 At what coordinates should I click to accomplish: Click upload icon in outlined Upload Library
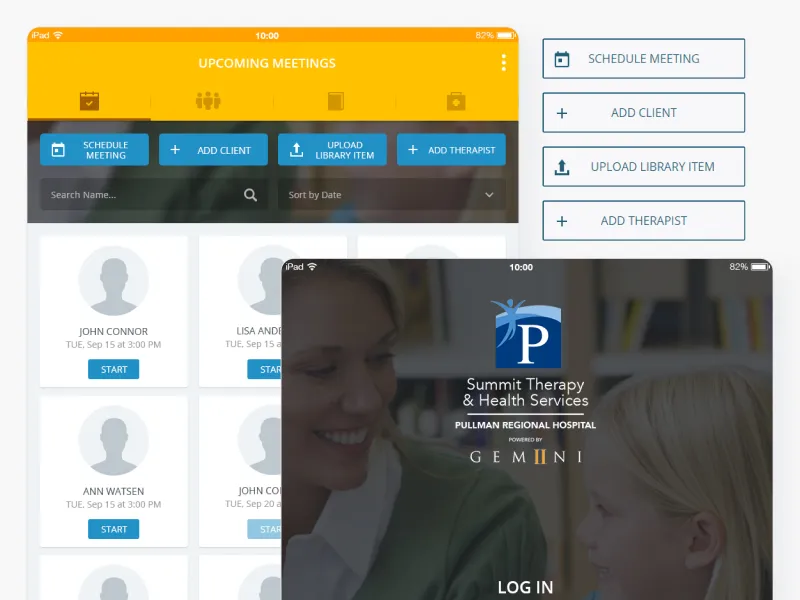click(x=562, y=167)
